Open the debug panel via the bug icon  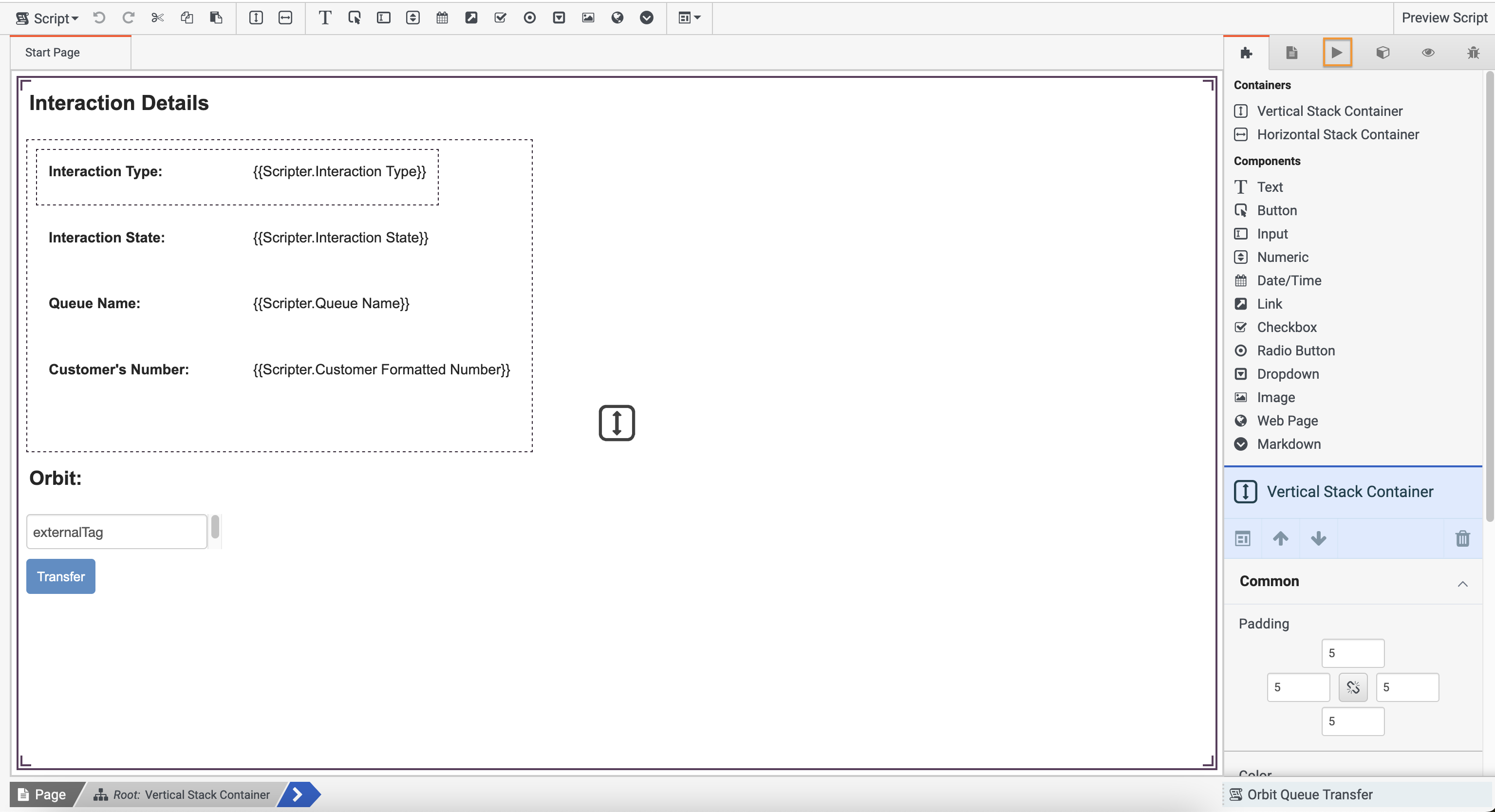1473,52
